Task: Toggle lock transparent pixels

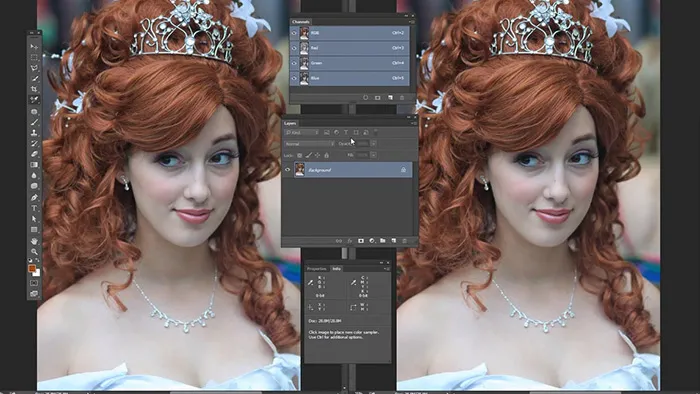Action: (x=300, y=155)
